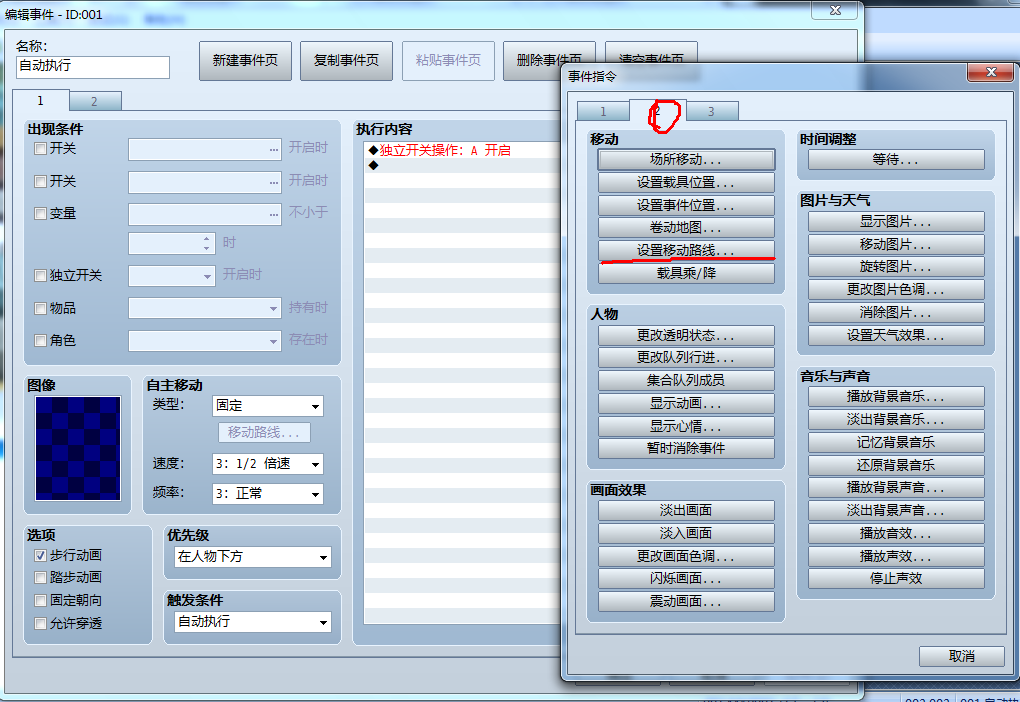Select event page tab 1

(40, 101)
